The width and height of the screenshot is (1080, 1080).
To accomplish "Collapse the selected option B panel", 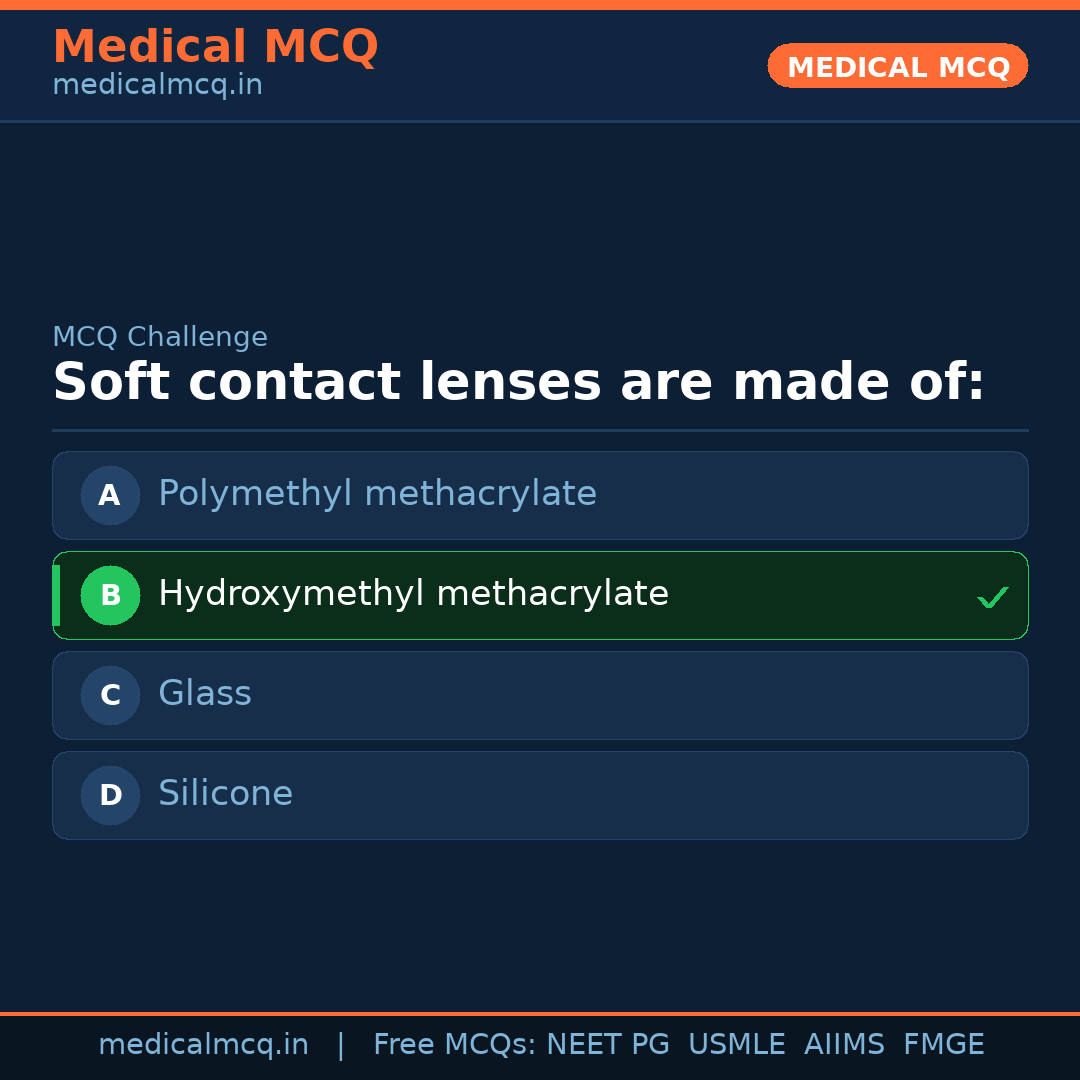I will (540, 595).
